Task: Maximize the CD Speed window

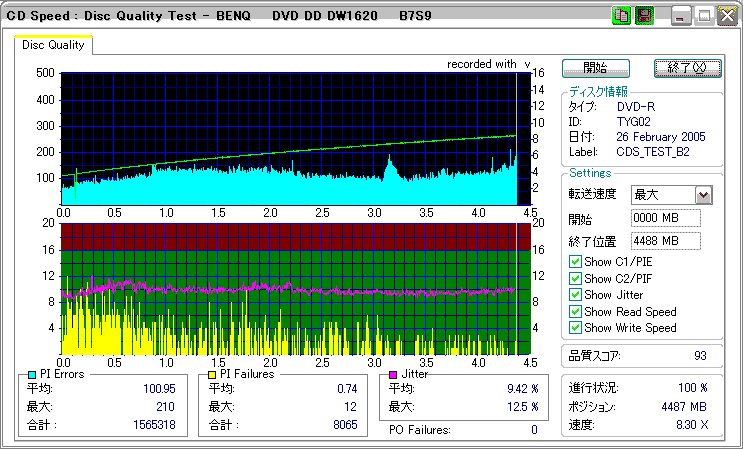Action: (704, 17)
